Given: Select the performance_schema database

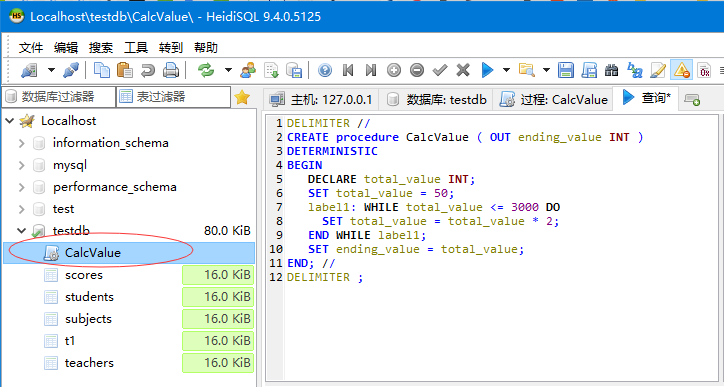Looking at the screenshot, I should tap(115, 187).
